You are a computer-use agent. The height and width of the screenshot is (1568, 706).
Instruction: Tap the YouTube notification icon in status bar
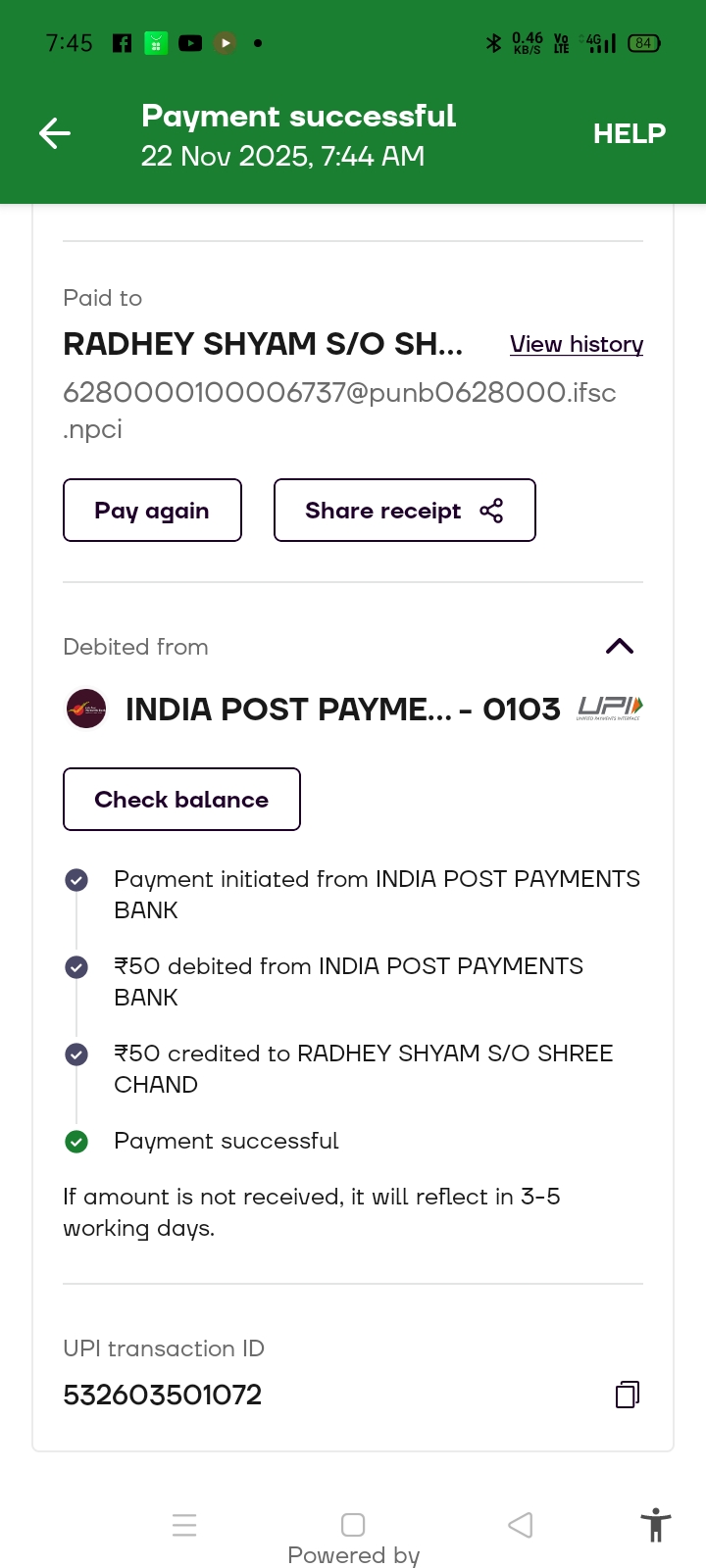190,43
